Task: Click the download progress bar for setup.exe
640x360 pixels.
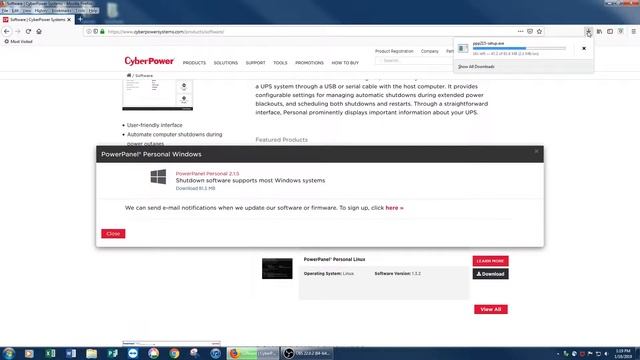Action: point(519,48)
